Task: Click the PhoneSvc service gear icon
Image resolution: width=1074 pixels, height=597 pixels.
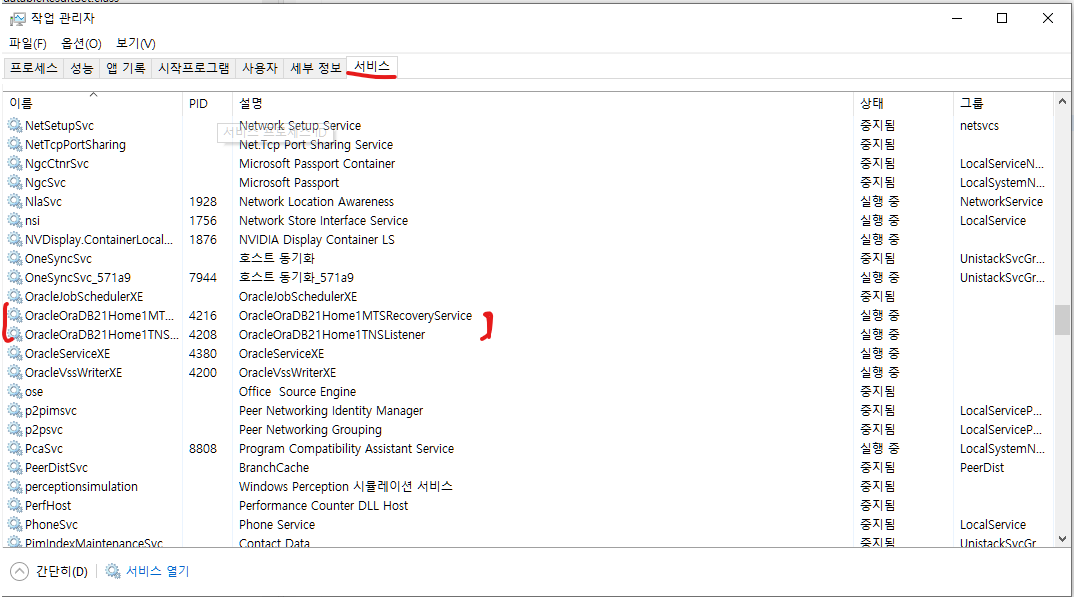Action: pyautogui.click(x=15, y=524)
